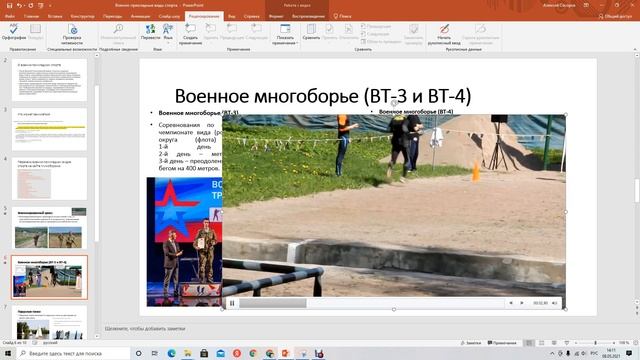Switch to the Слайд-шоу tab
The image size is (640, 360).
pyautogui.click(x=169, y=16)
